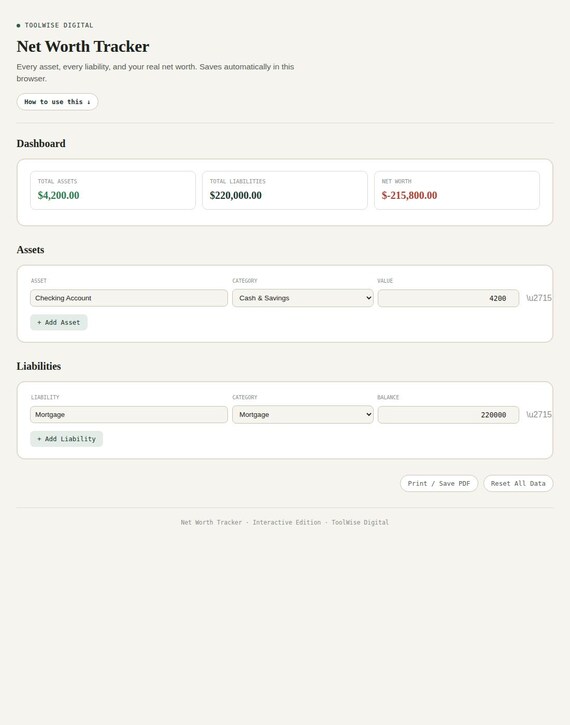Click Add Asset button
This screenshot has width=570, height=725.
click(59, 322)
